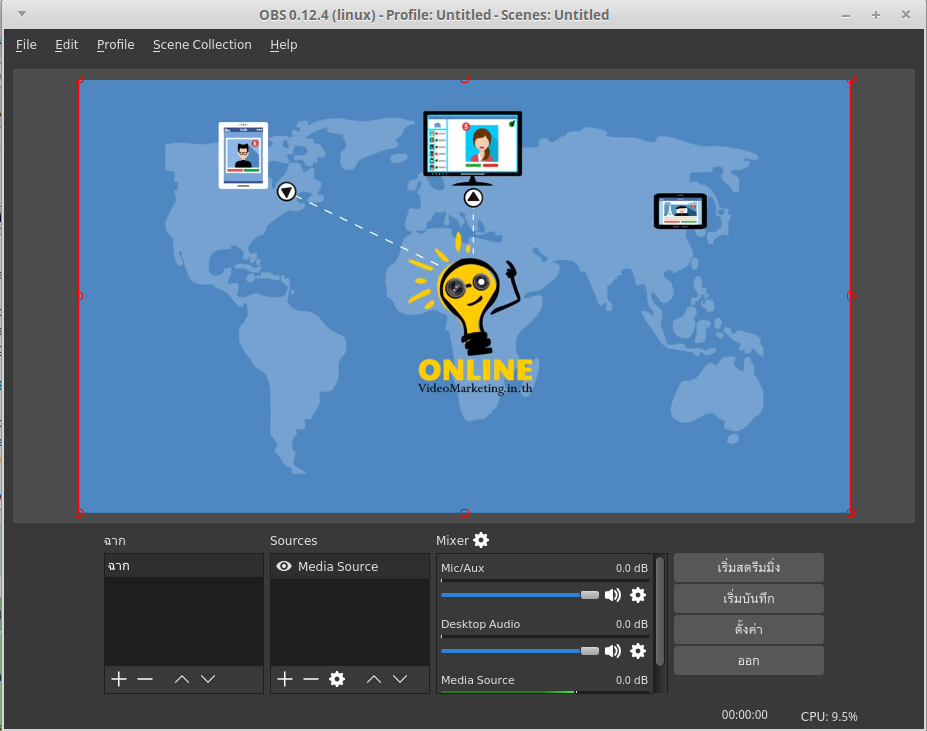Move scene down with down chevron

tap(208, 679)
